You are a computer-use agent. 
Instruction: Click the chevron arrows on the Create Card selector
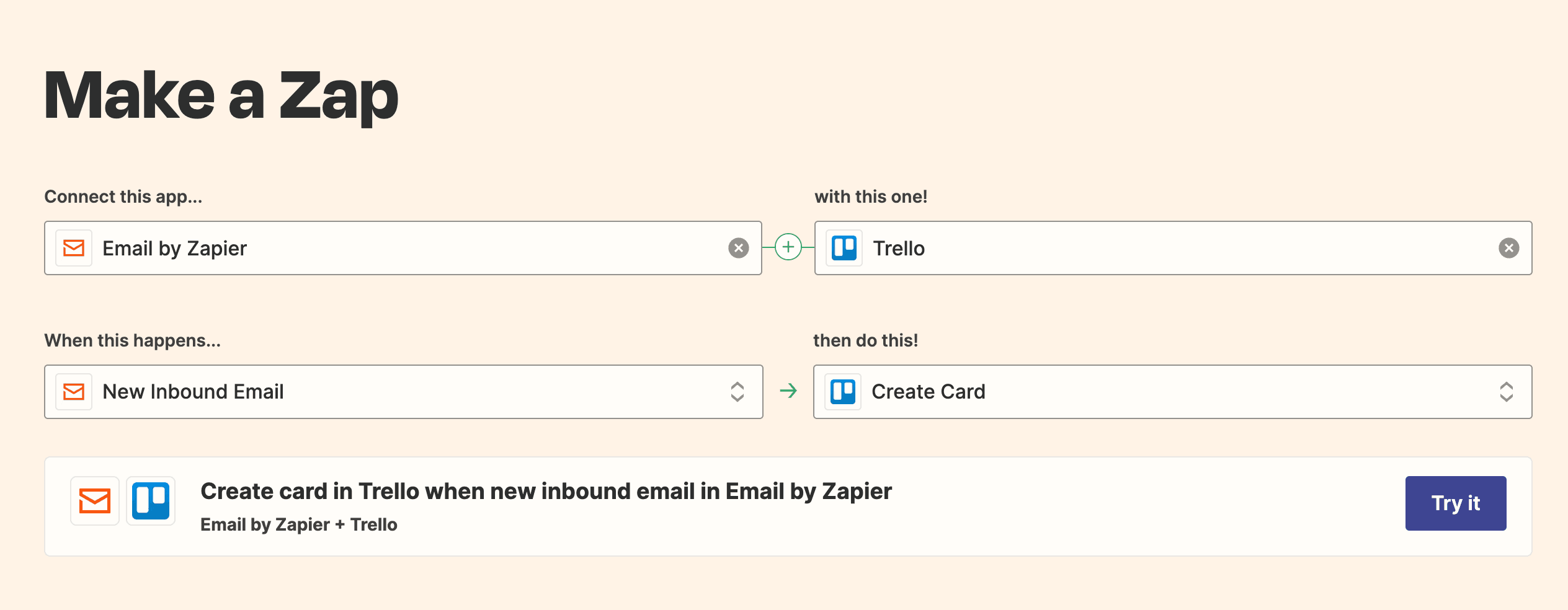pyautogui.click(x=1506, y=392)
